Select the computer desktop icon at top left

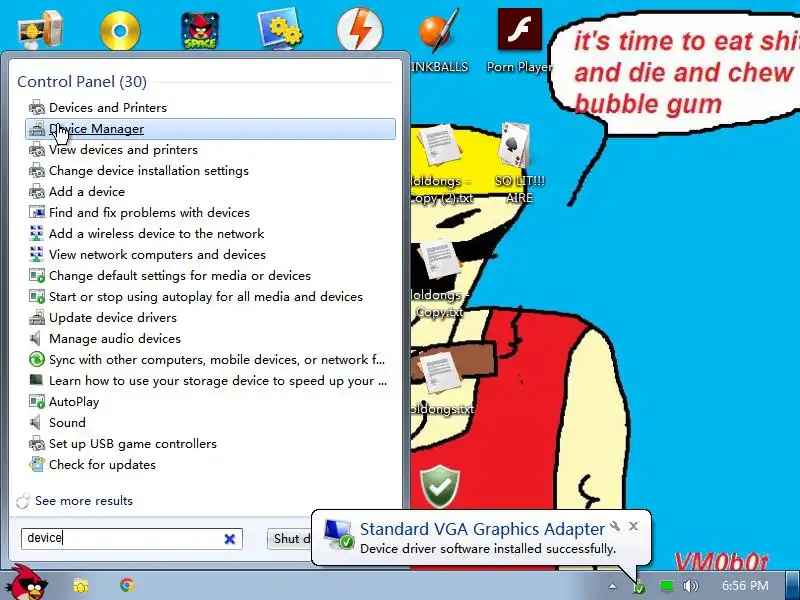tap(41, 30)
